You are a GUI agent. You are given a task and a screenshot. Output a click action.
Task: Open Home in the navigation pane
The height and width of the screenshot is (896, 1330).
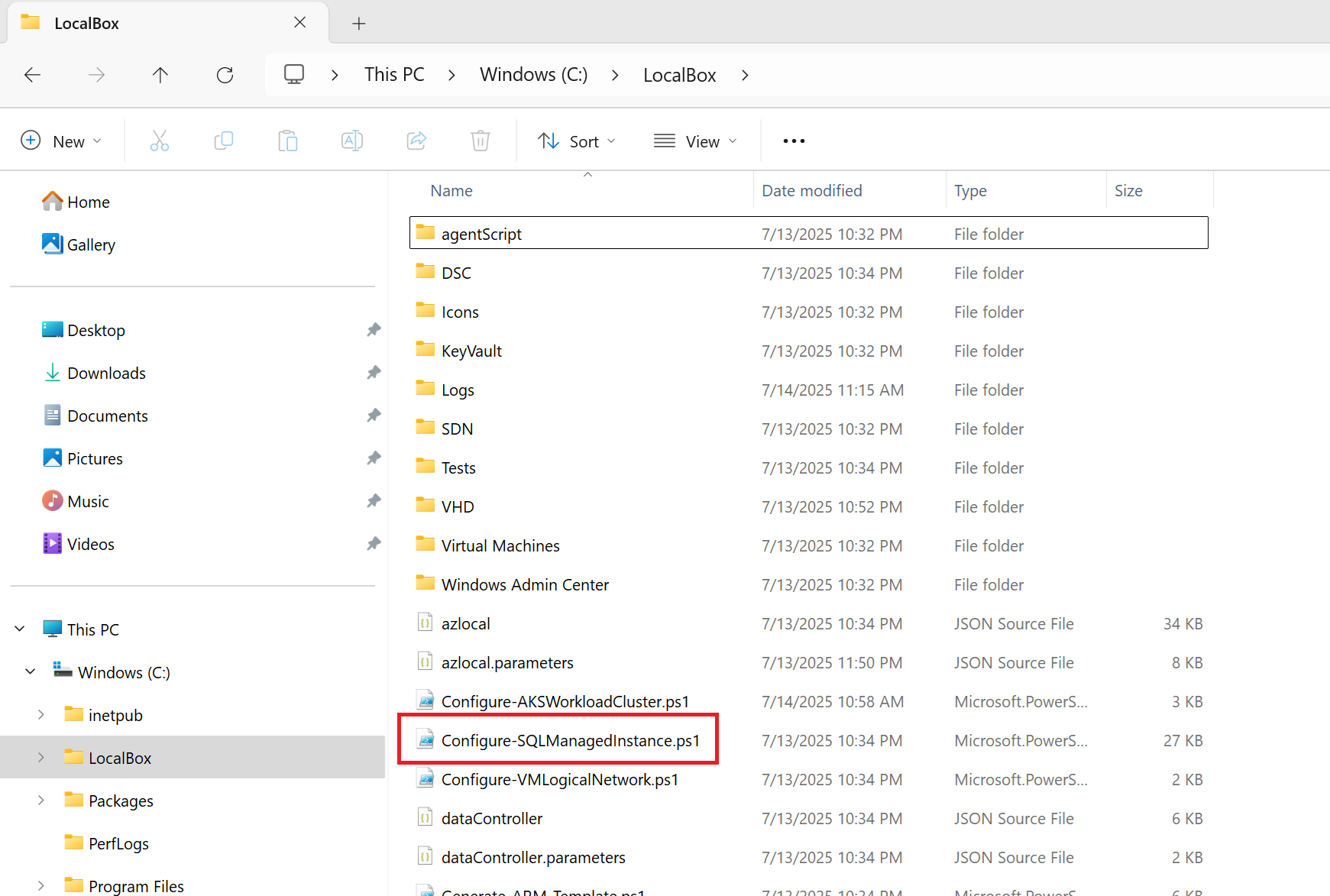click(x=76, y=202)
